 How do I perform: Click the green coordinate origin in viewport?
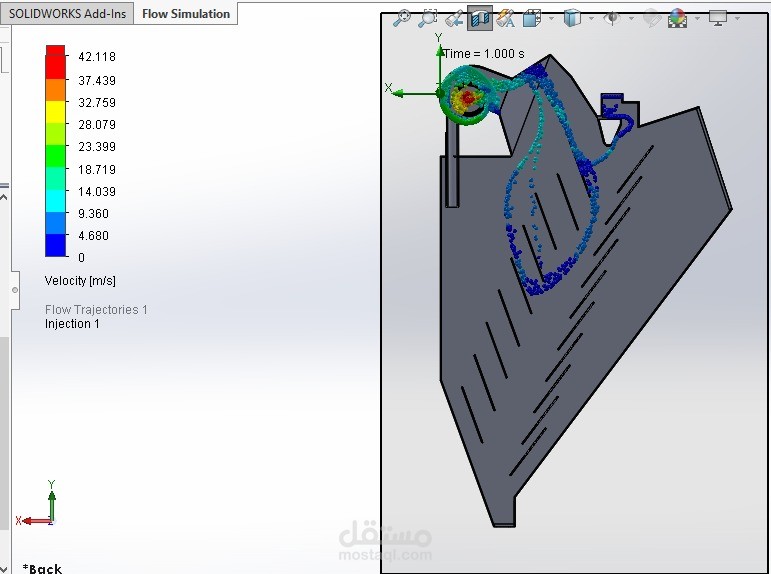pos(440,92)
